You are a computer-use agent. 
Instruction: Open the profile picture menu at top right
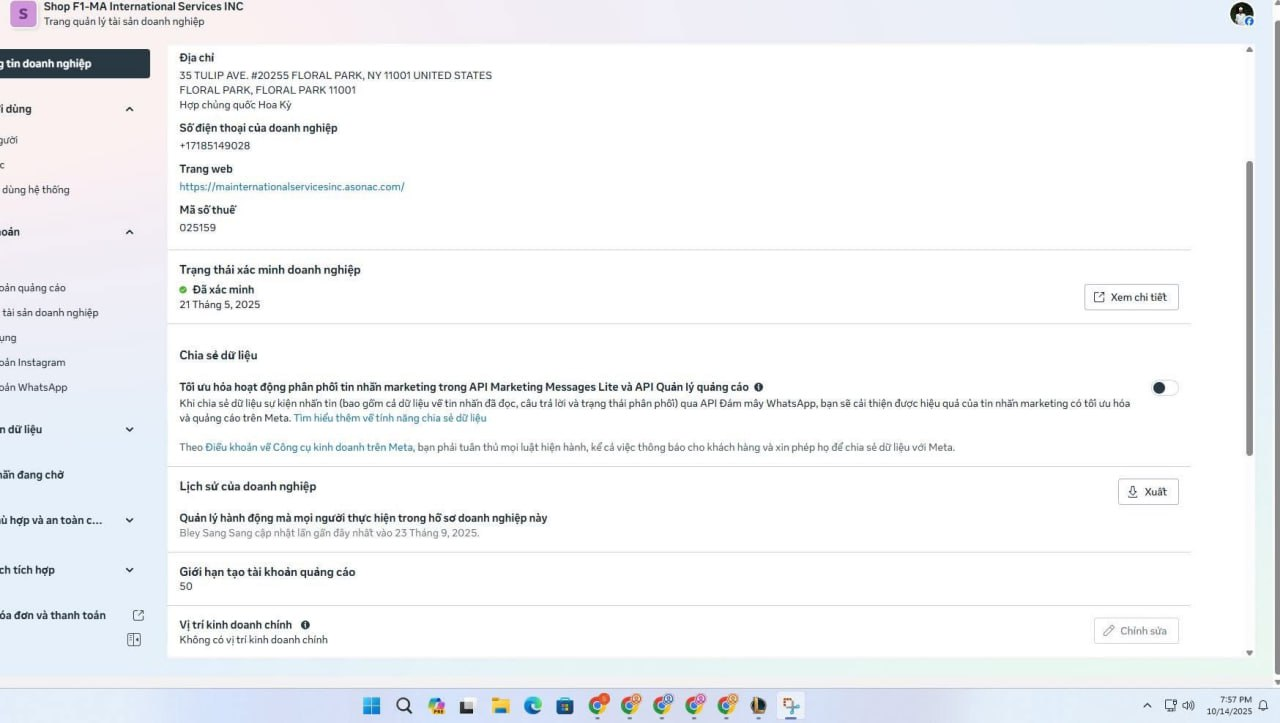click(1242, 14)
